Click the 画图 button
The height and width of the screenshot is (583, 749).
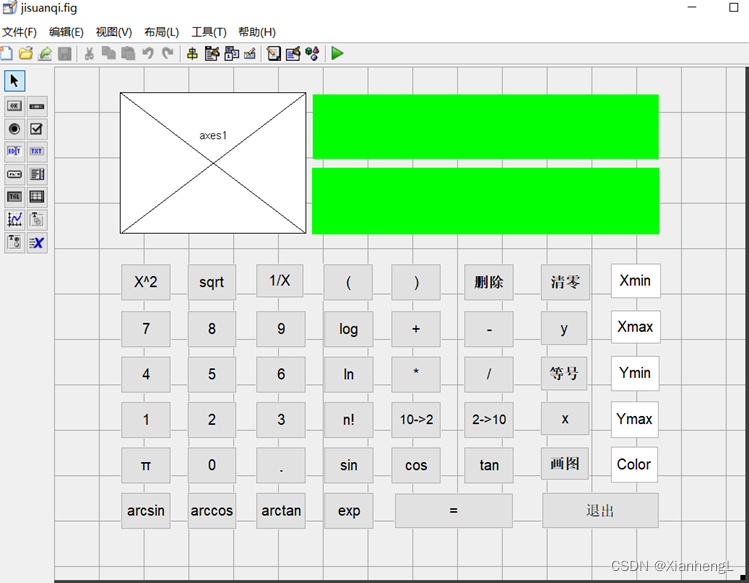[x=565, y=463]
